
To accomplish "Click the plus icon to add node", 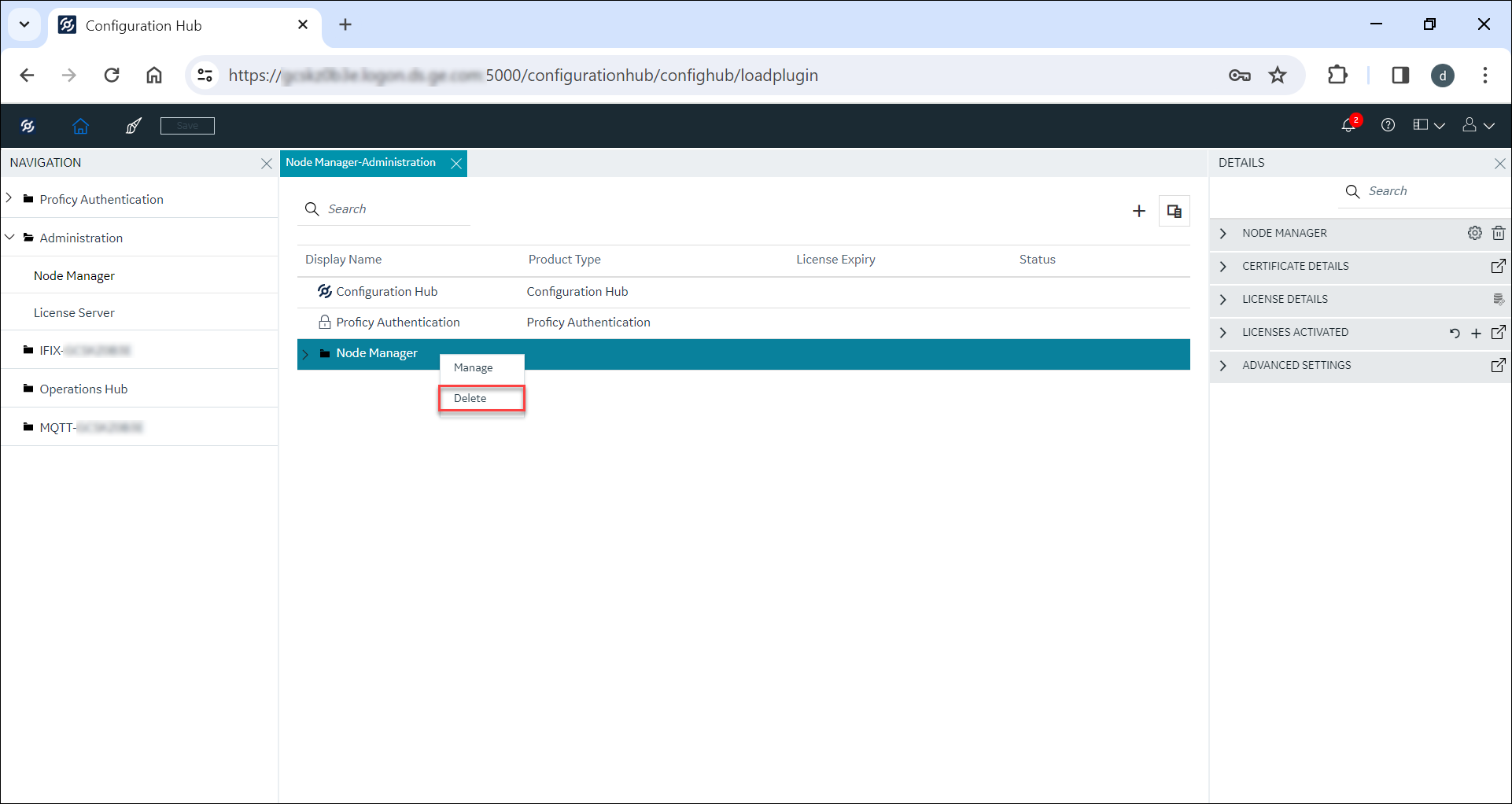I will click(1138, 211).
